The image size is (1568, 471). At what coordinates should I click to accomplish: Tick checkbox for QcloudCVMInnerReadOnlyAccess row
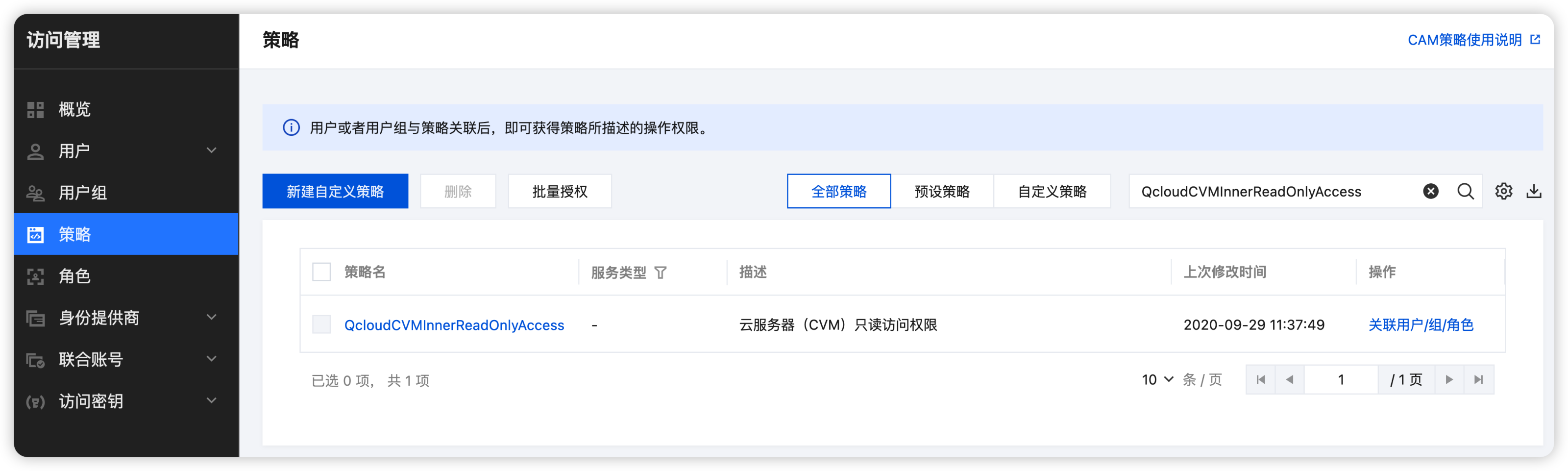tap(321, 324)
